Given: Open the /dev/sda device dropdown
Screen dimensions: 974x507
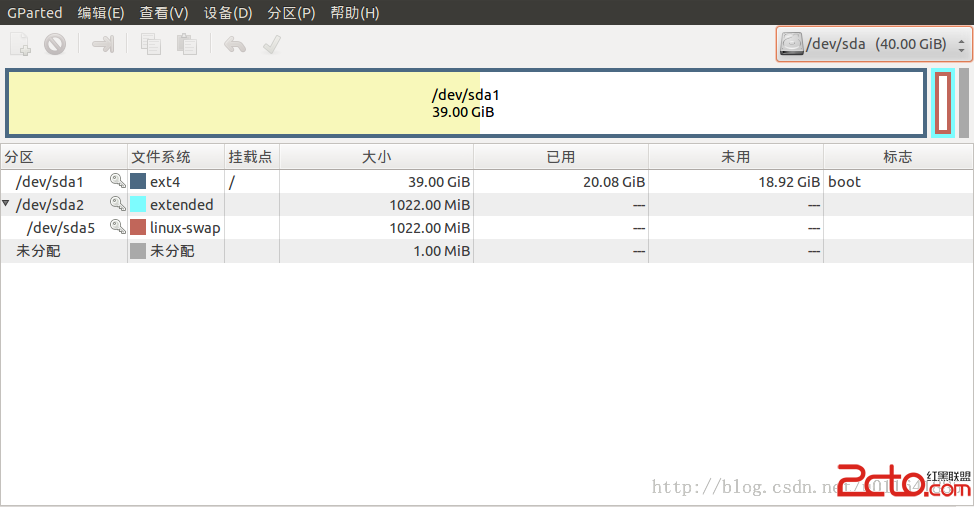Looking at the screenshot, I should [874, 44].
